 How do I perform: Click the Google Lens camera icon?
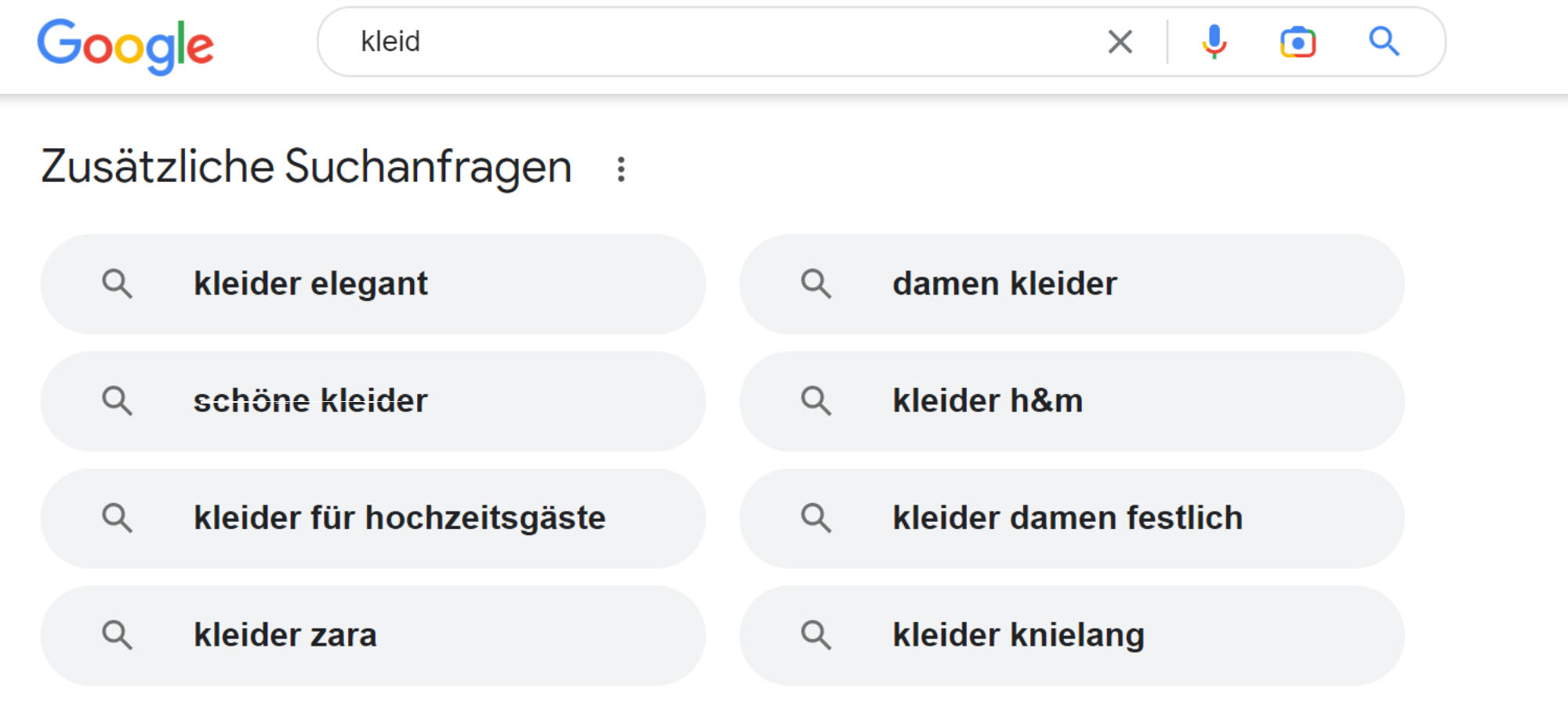pyautogui.click(x=1298, y=42)
